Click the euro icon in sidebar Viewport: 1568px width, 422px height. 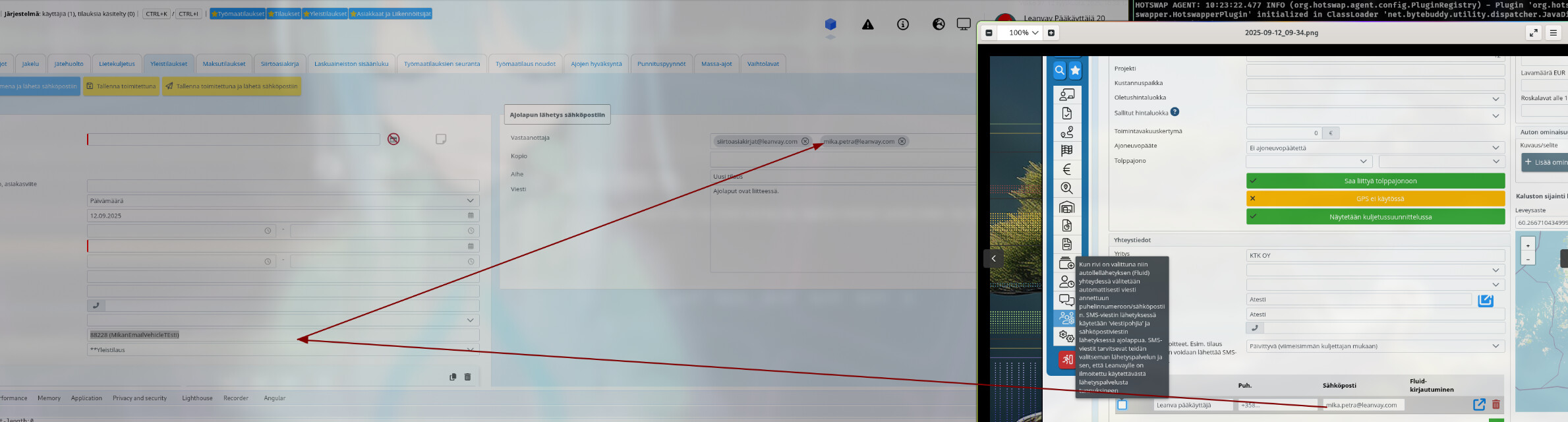[1066, 169]
